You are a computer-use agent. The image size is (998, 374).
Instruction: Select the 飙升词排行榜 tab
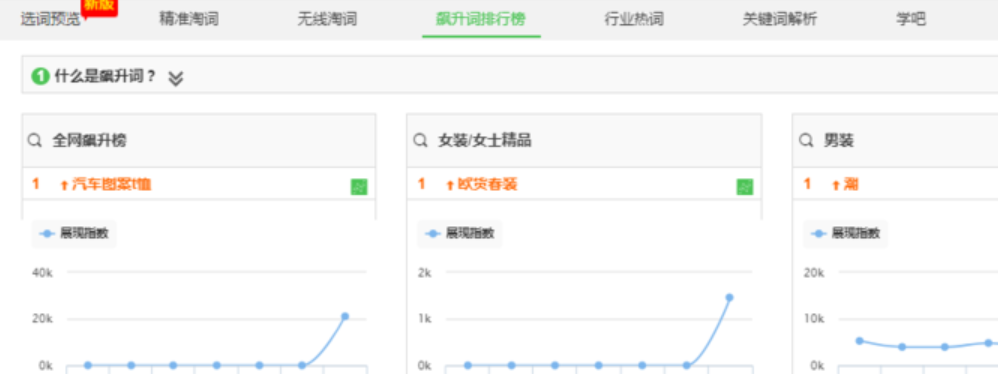(481, 19)
